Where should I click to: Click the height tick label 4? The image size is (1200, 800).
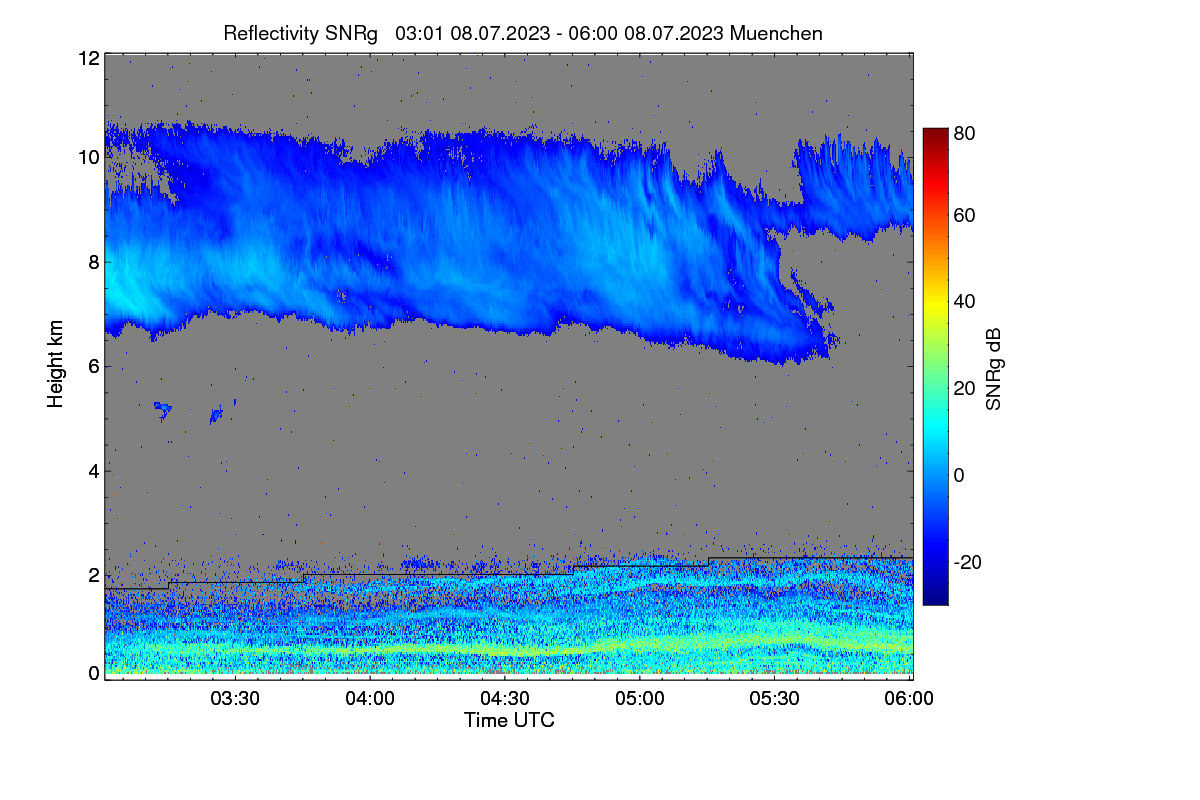point(94,471)
